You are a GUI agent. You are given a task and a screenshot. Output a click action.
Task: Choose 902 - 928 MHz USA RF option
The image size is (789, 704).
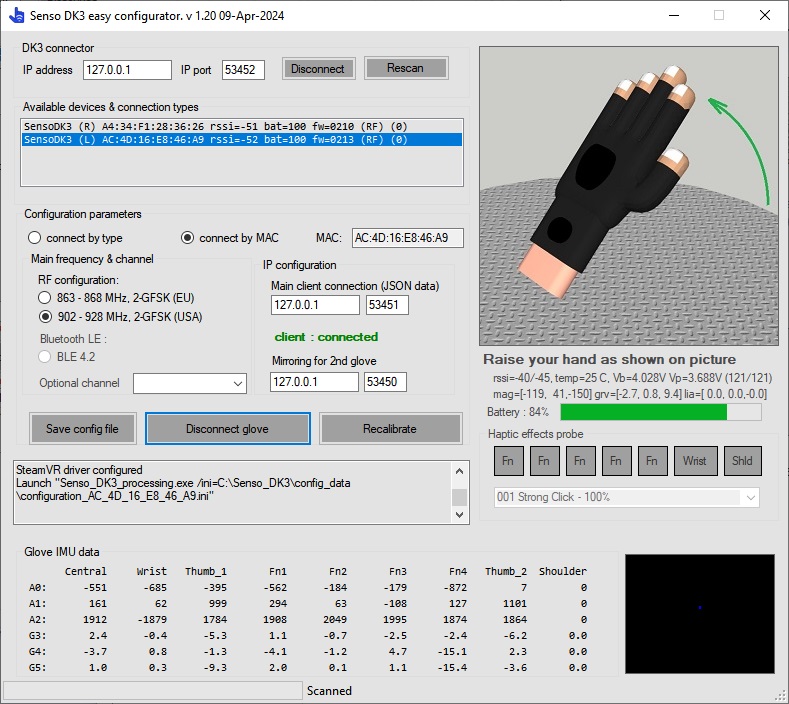pos(45,317)
